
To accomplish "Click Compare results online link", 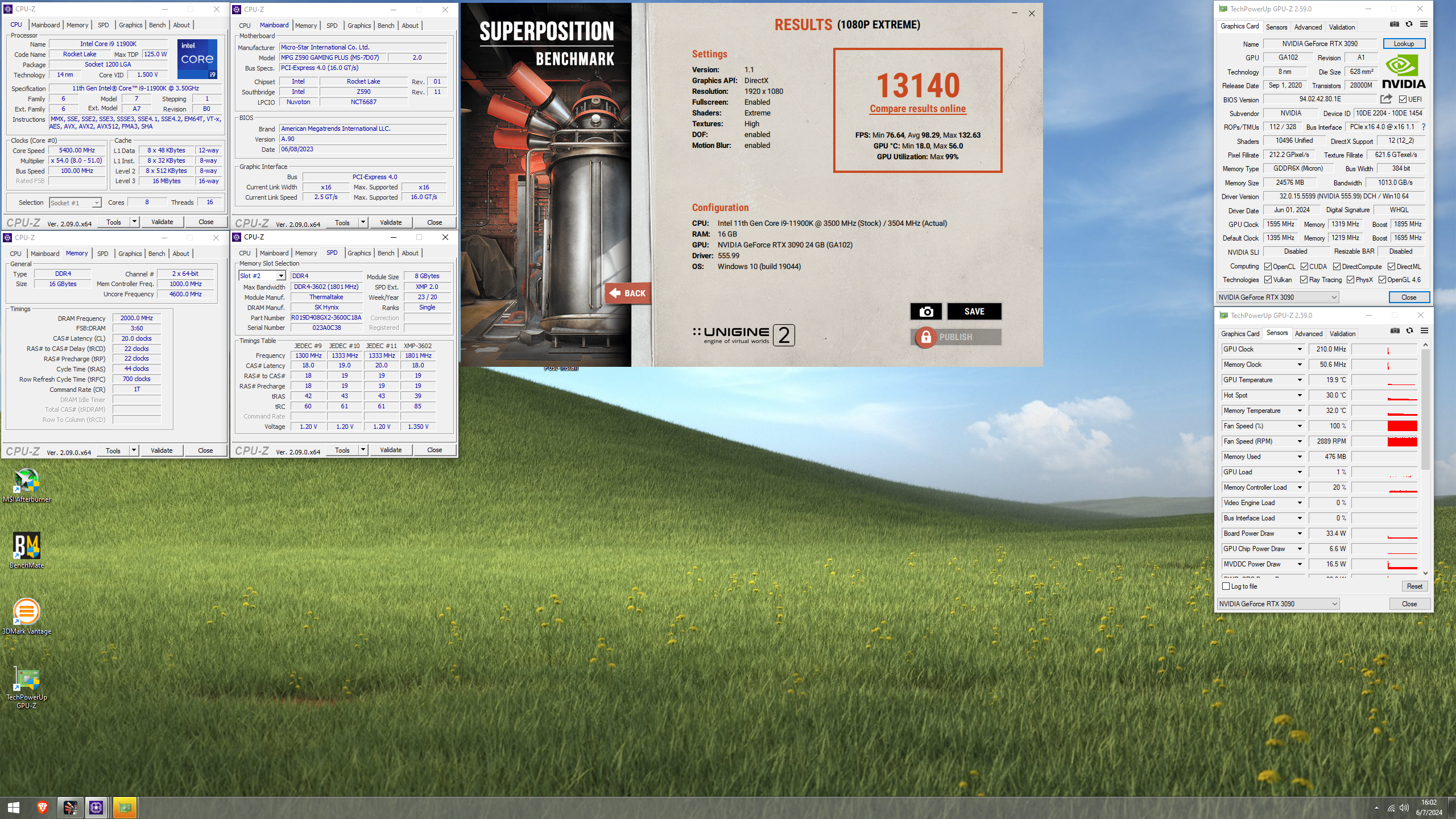I will (917, 109).
